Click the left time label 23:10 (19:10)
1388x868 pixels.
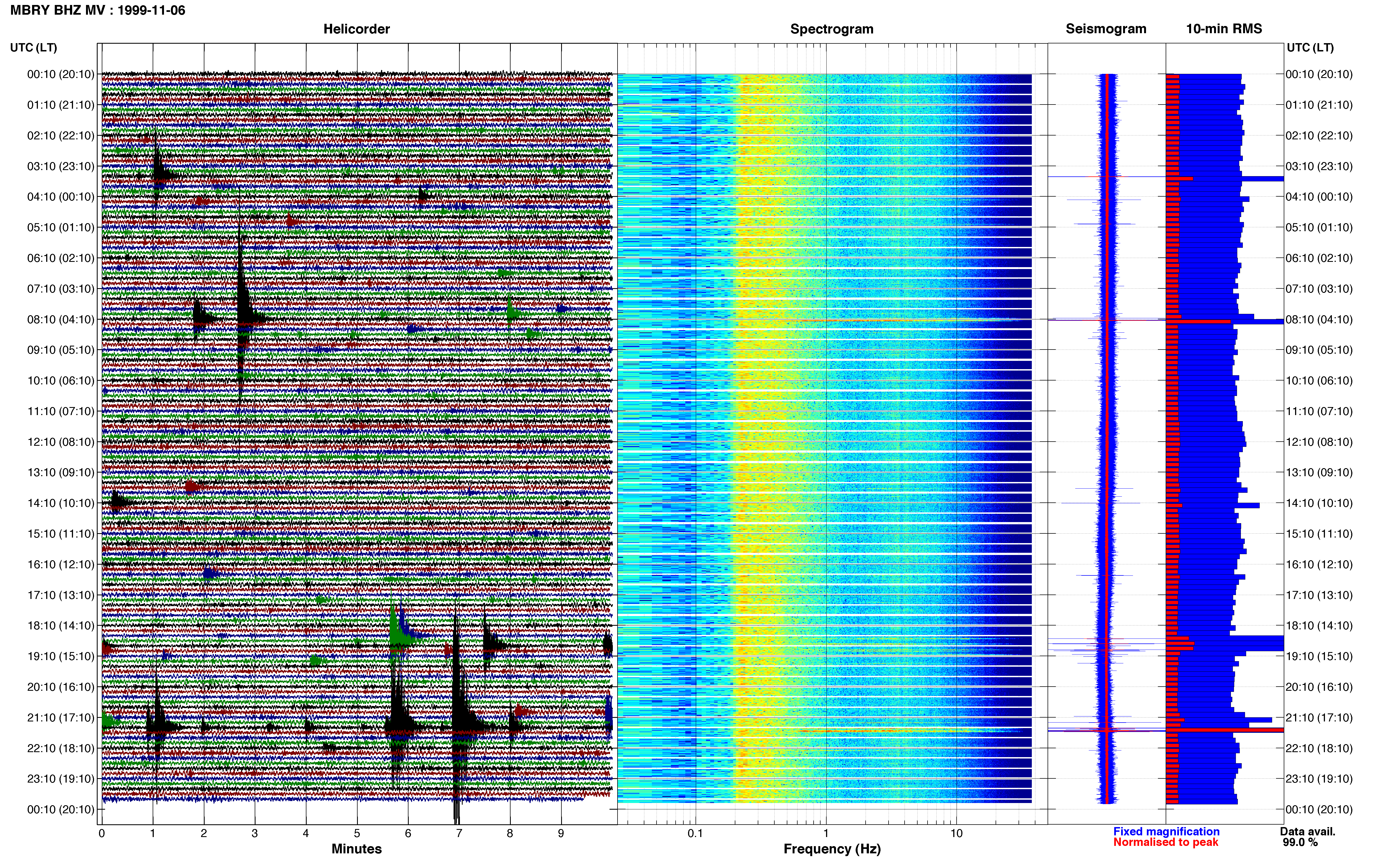pyautogui.click(x=61, y=779)
